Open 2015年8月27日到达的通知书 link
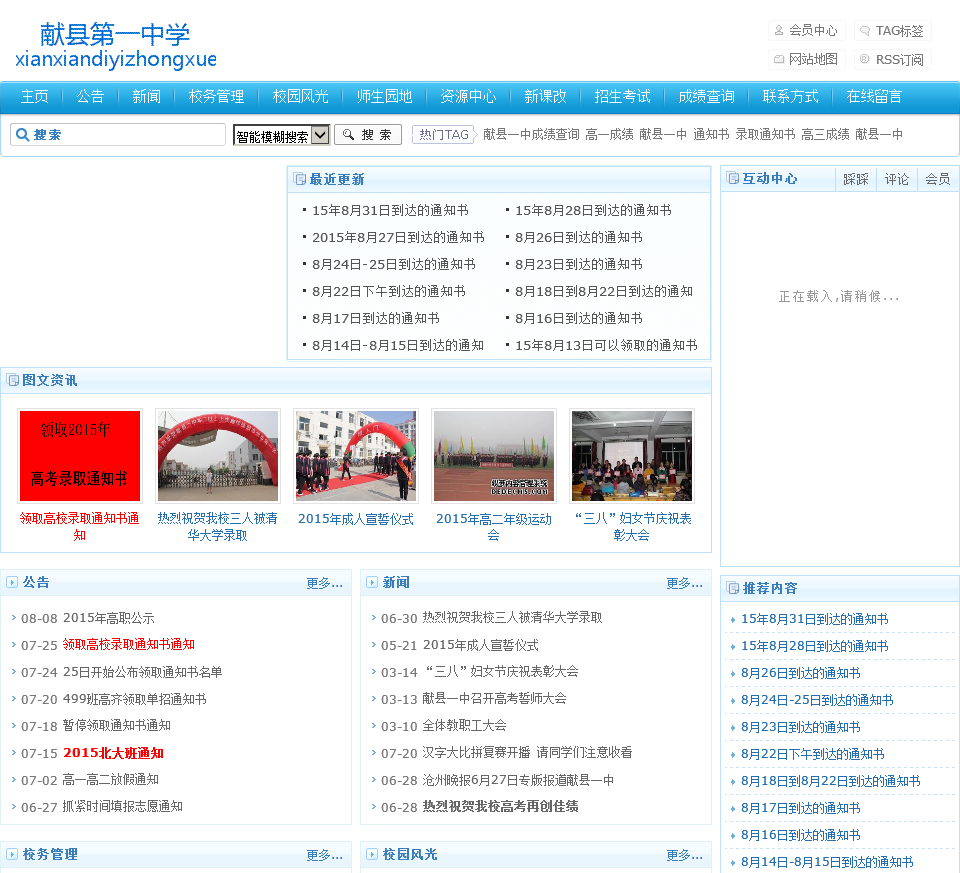 pos(398,237)
